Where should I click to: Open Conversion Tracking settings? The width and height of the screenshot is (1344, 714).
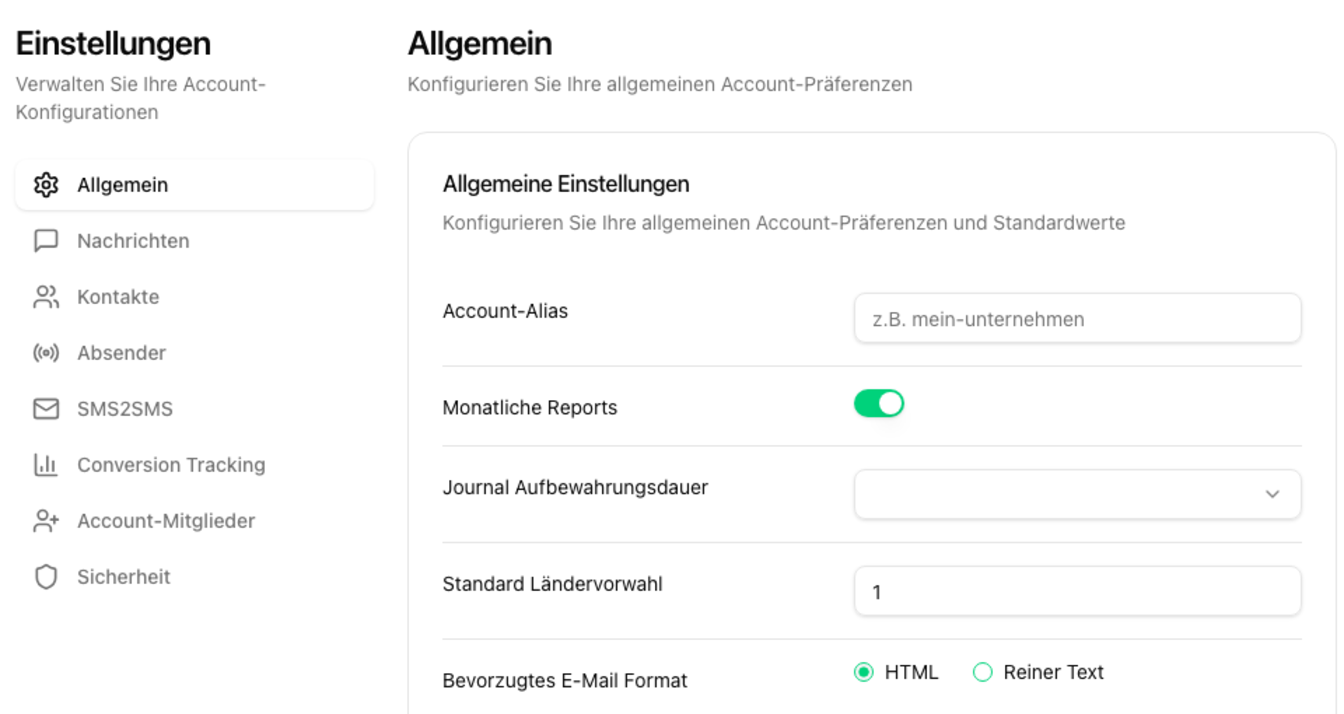point(171,465)
